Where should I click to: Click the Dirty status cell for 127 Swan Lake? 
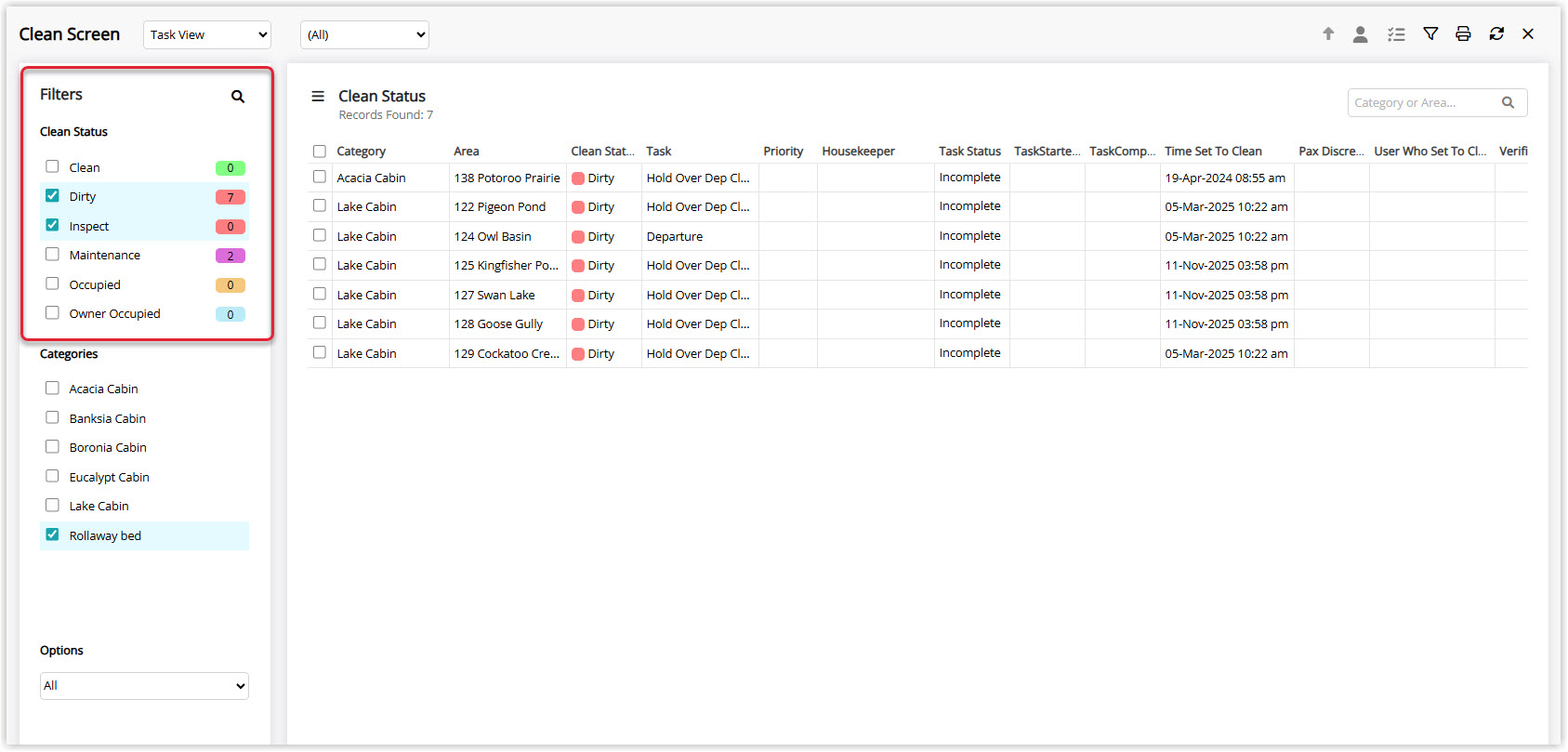pyautogui.click(x=604, y=295)
